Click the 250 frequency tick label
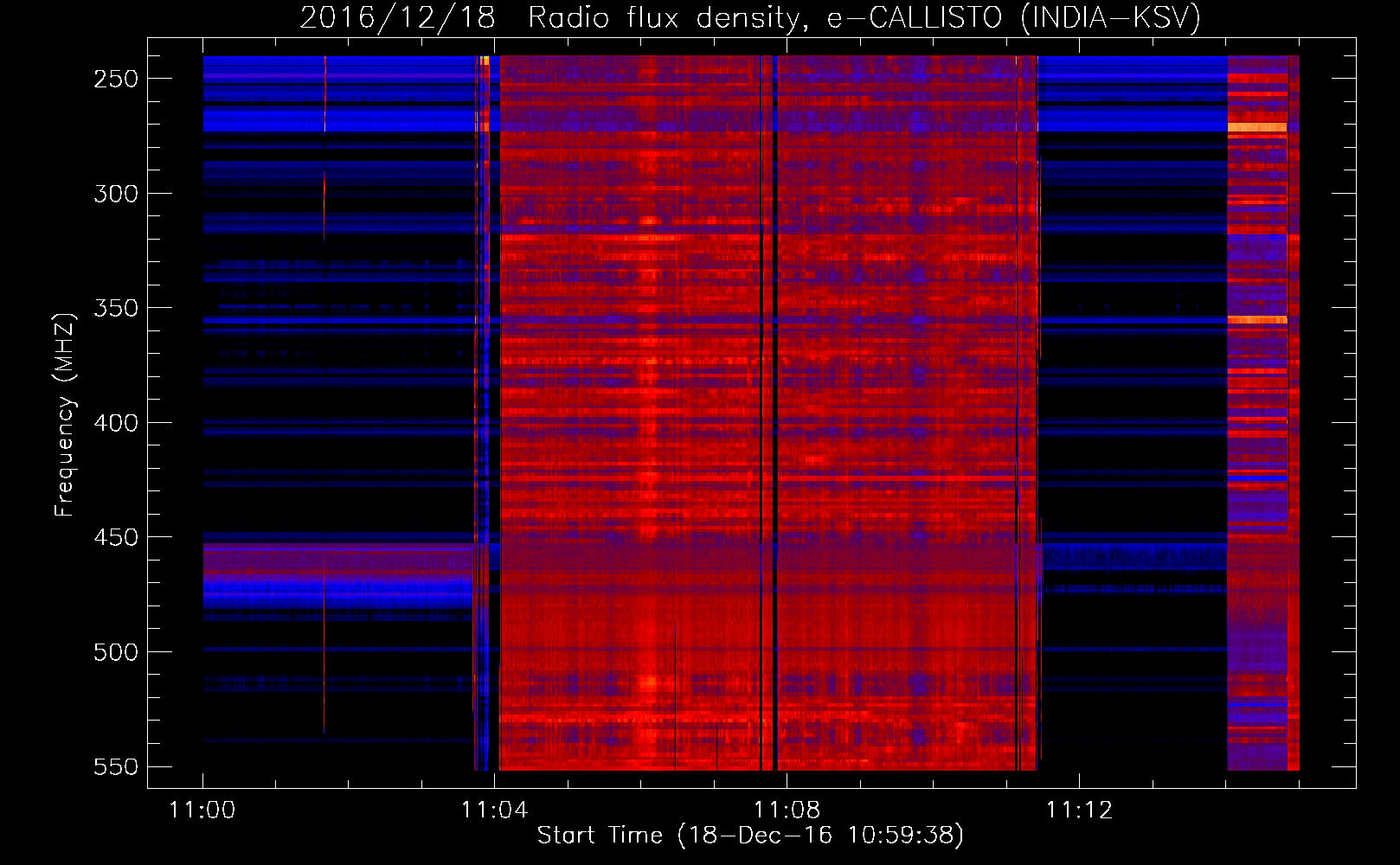Viewport: 1400px width, 865px height. click(116, 79)
